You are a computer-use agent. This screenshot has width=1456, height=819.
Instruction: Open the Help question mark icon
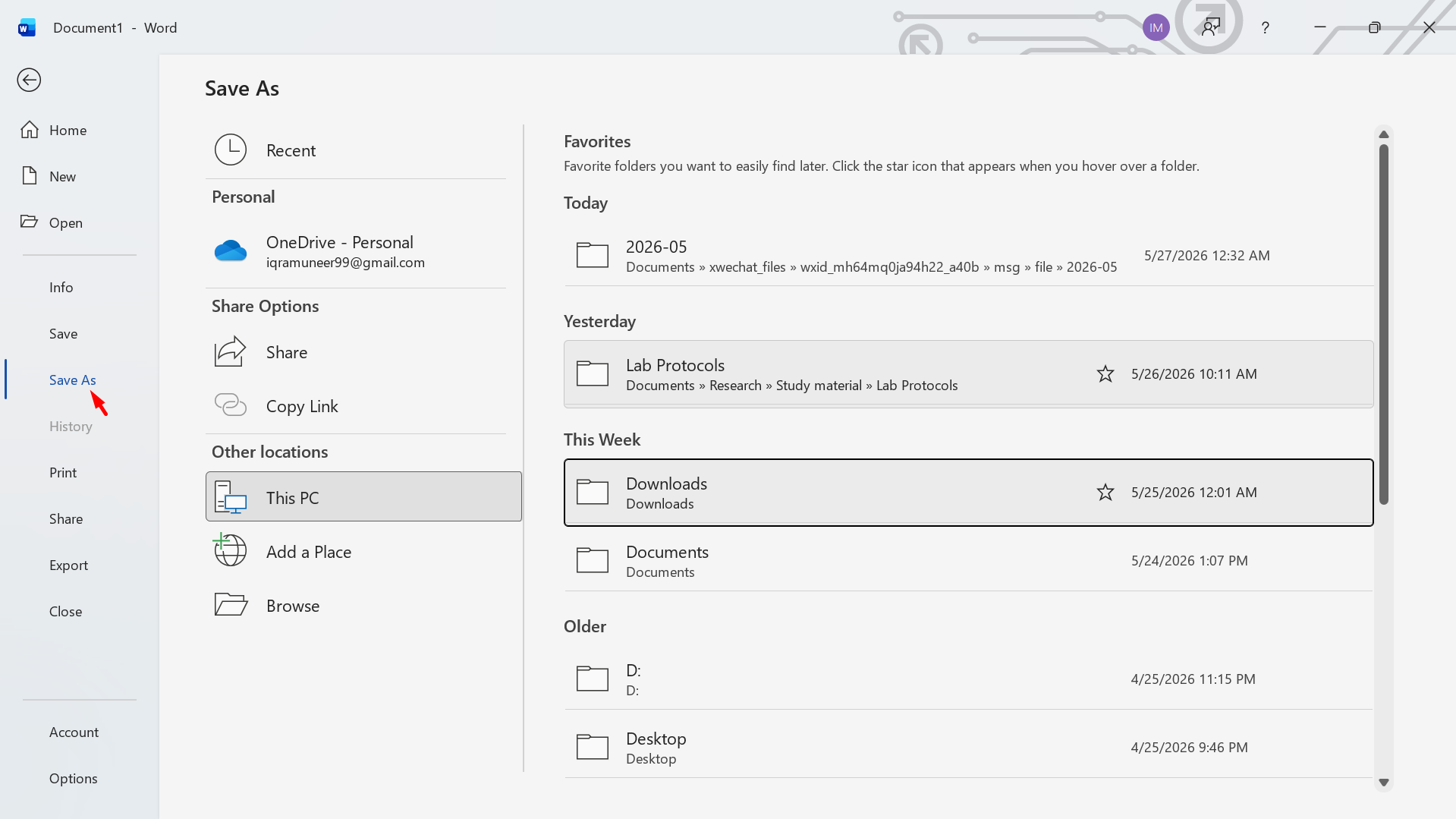point(1265,28)
